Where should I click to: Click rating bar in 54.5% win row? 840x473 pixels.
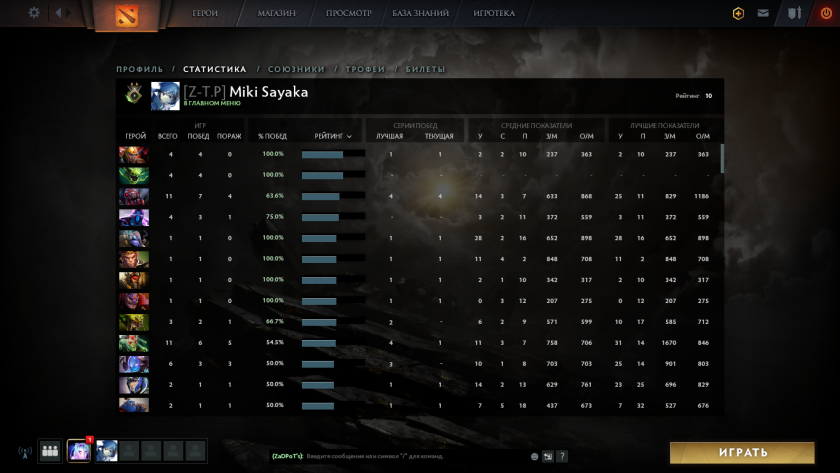tap(333, 343)
